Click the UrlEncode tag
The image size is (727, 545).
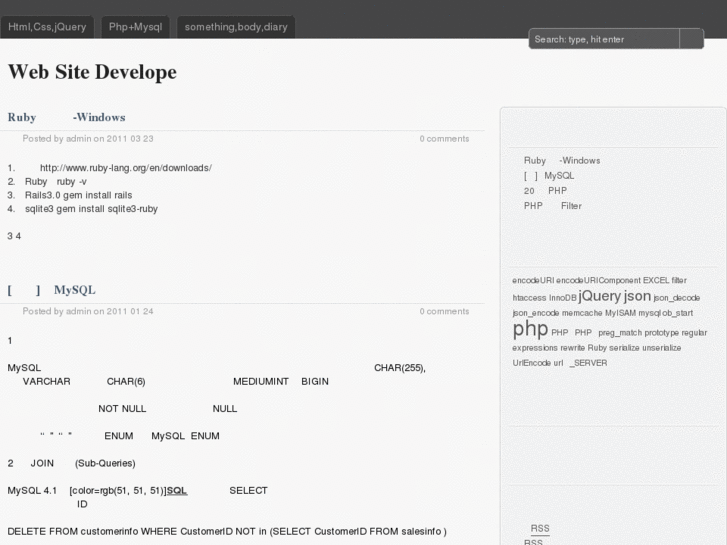pos(531,363)
